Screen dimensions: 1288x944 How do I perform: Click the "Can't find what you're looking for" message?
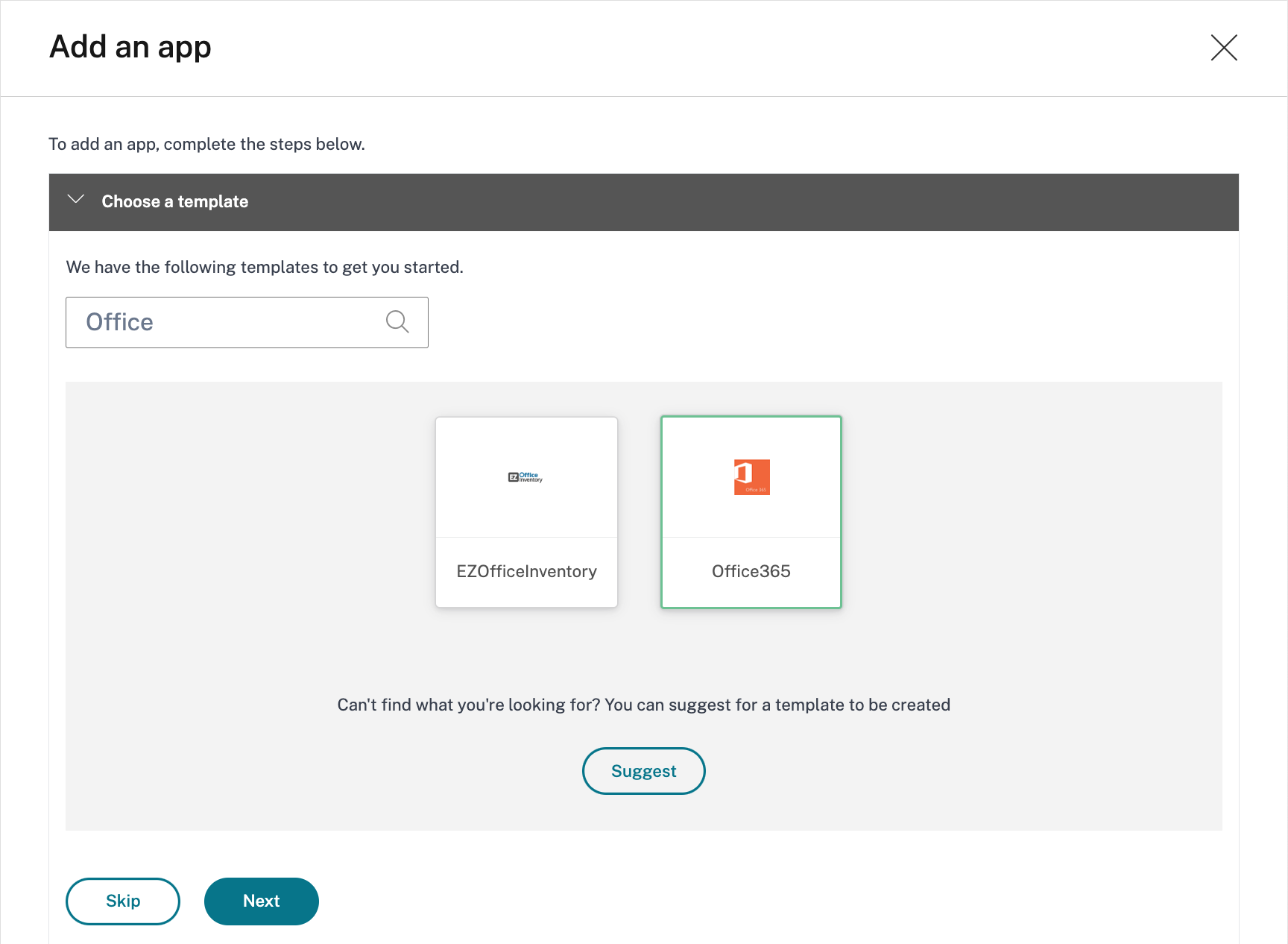[643, 705]
